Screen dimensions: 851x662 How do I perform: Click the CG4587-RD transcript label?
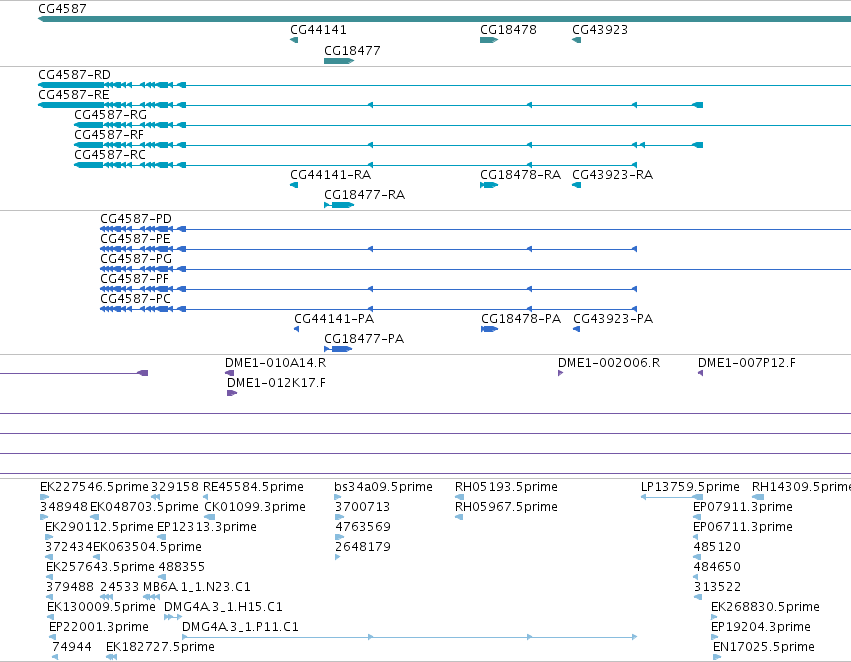click(74, 74)
